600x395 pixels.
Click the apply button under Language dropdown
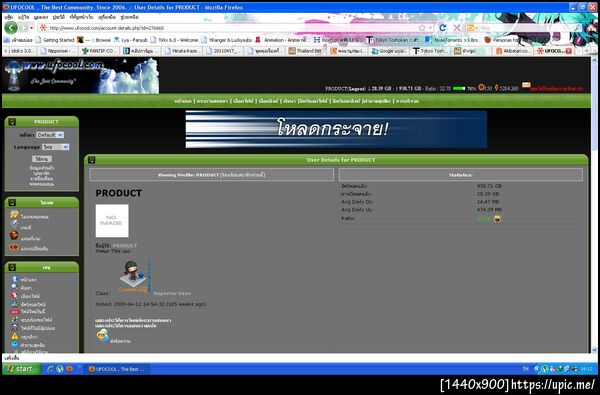tap(42, 158)
